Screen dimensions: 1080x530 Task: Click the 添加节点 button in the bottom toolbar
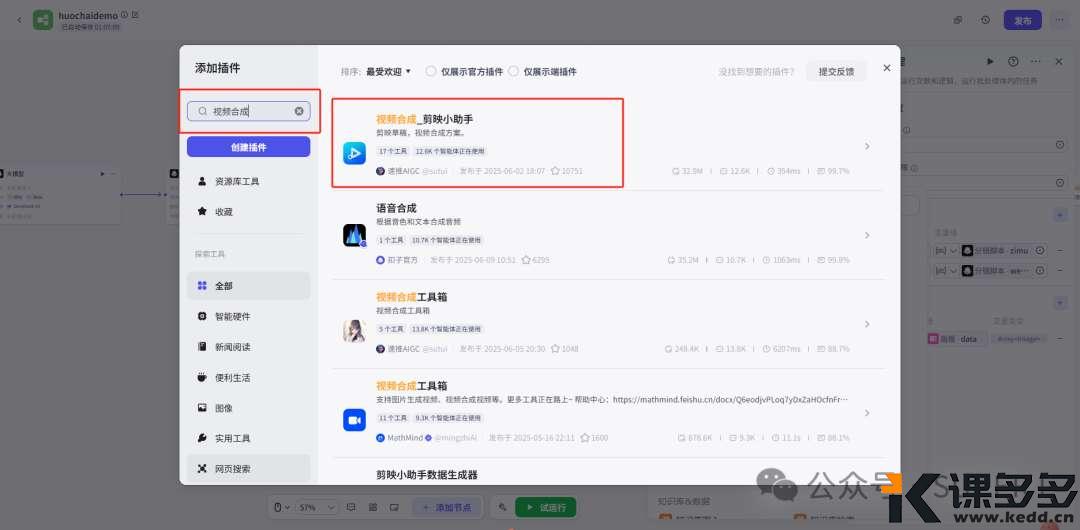(445, 507)
